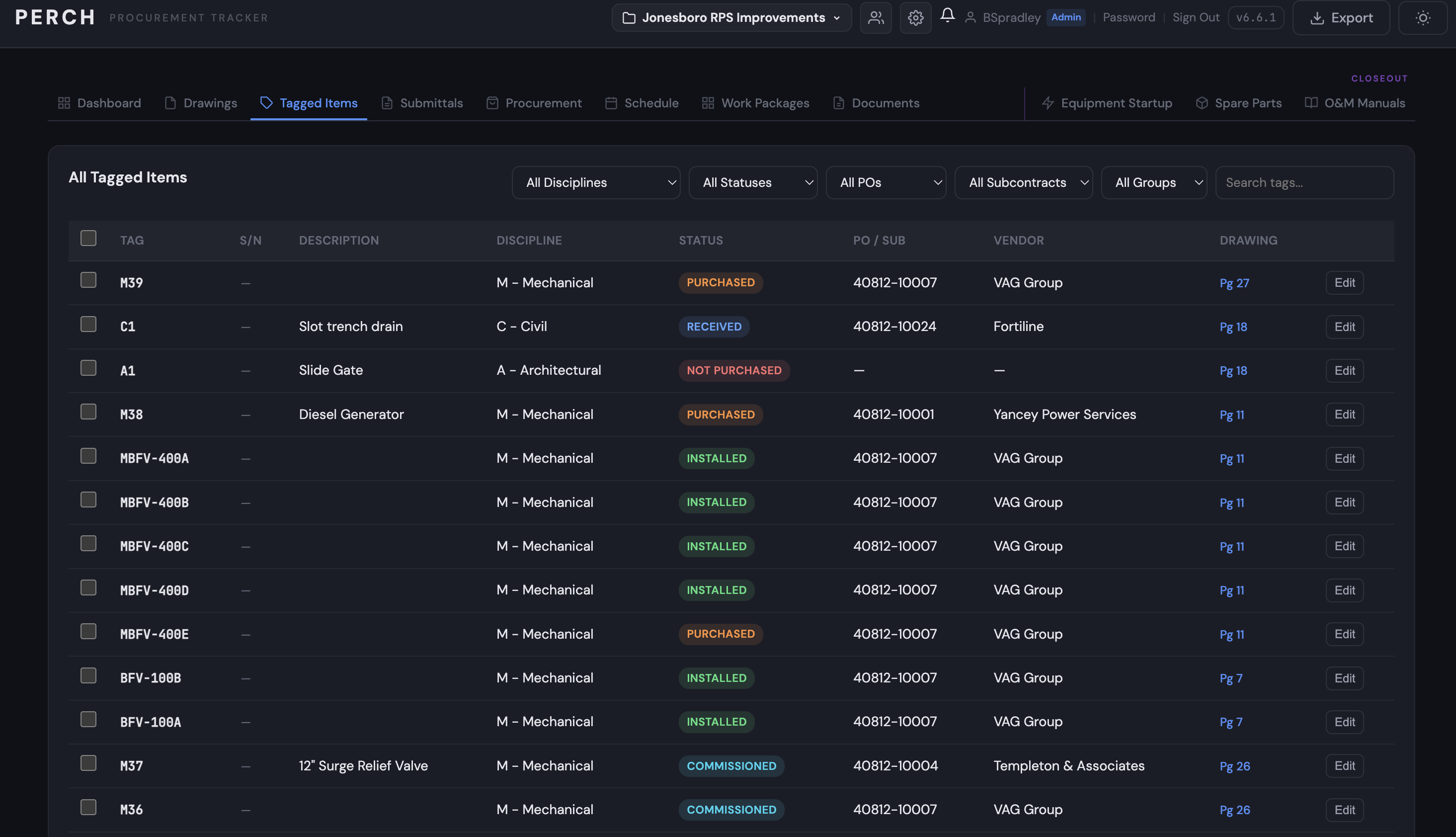Click the Procurement bag icon
This screenshot has width=1456, height=837.
(492, 103)
